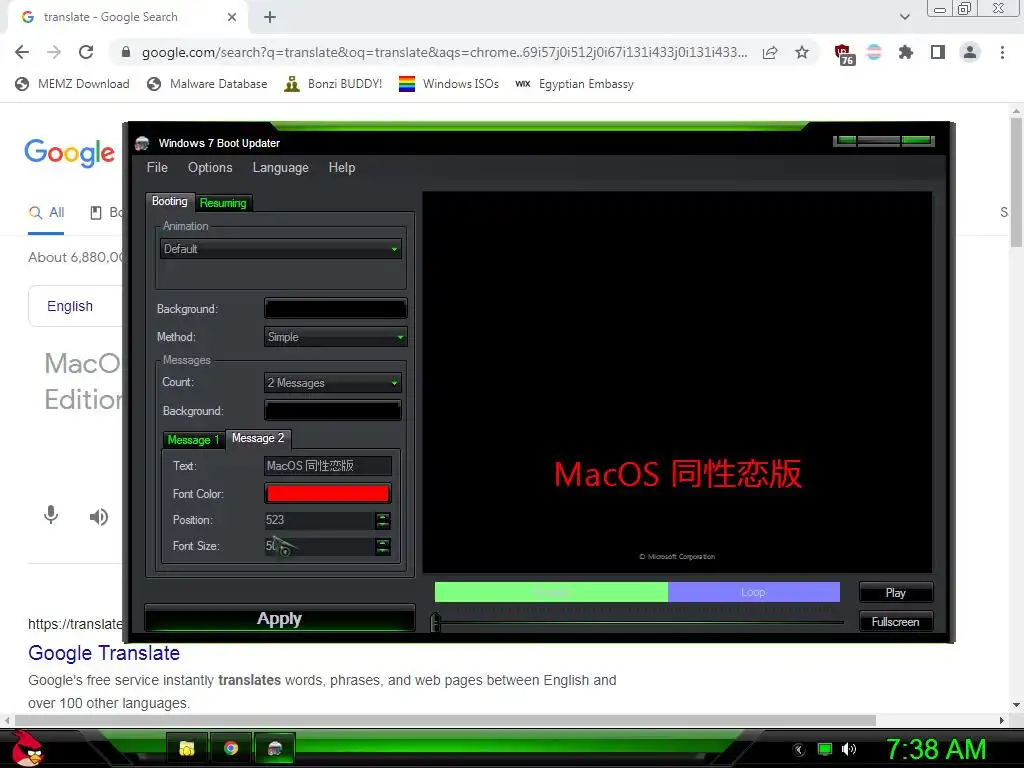Image resolution: width=1024 pixels, height=768 pixels.
Task: Click Chrome's forward navigation arrow
Action: [x=54, y=52]
